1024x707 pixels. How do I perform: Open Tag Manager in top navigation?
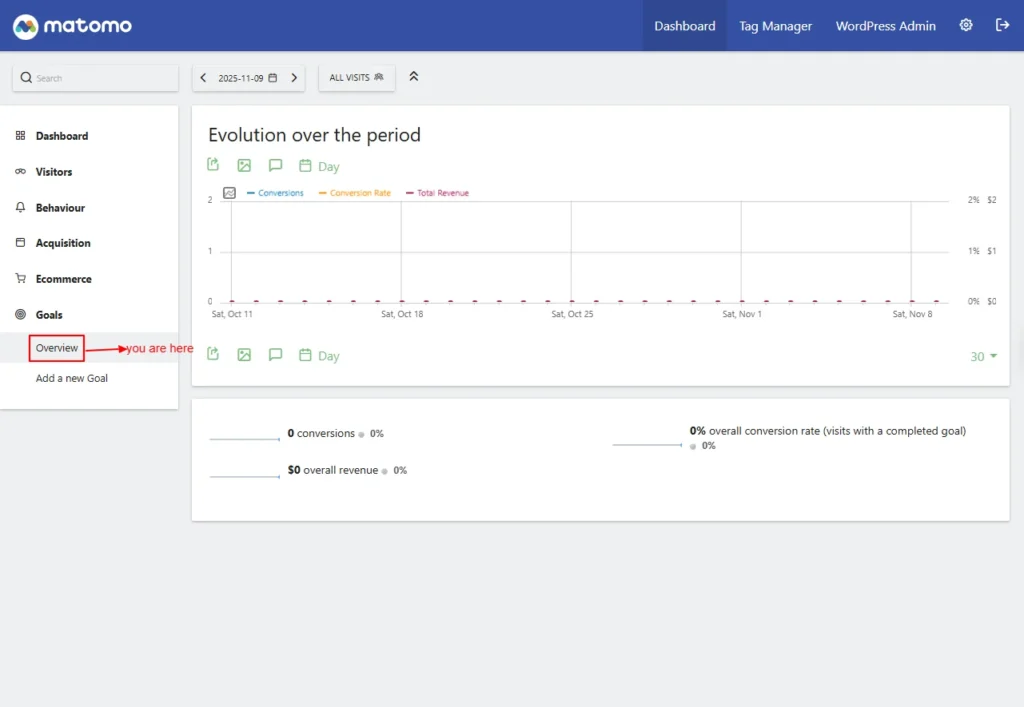coord(775,26)
